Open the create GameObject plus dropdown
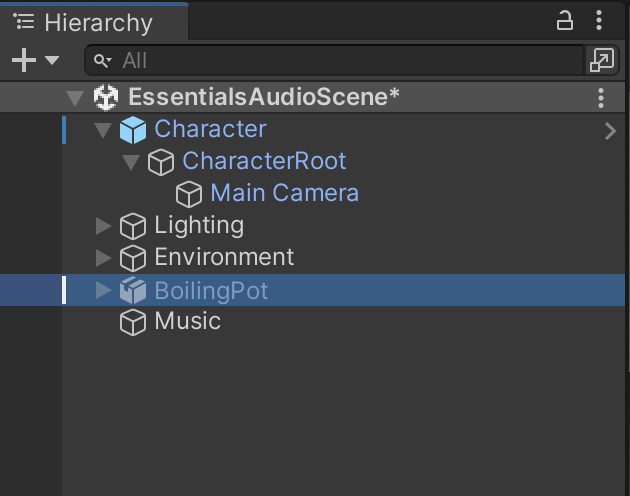 click(x=35, y=61)
